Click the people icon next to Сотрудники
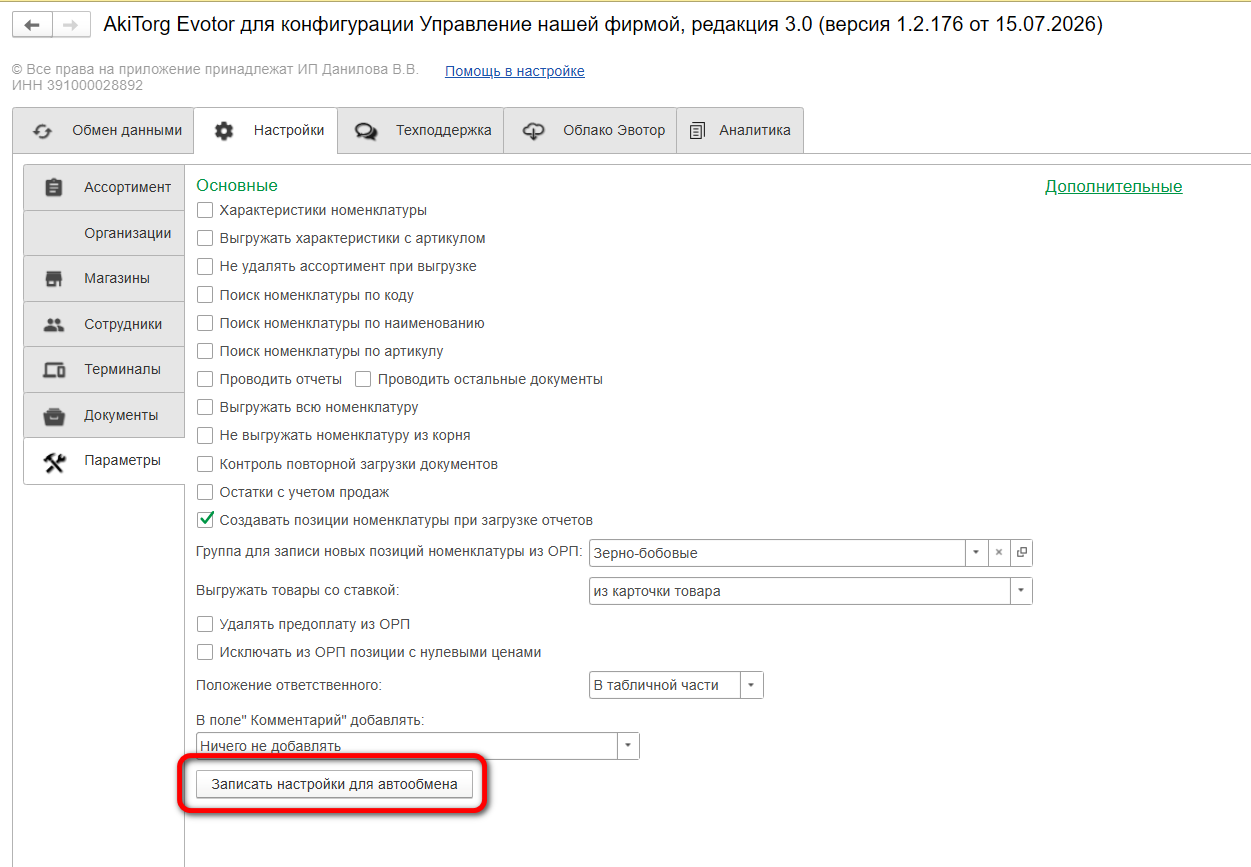 coord(54,325)
